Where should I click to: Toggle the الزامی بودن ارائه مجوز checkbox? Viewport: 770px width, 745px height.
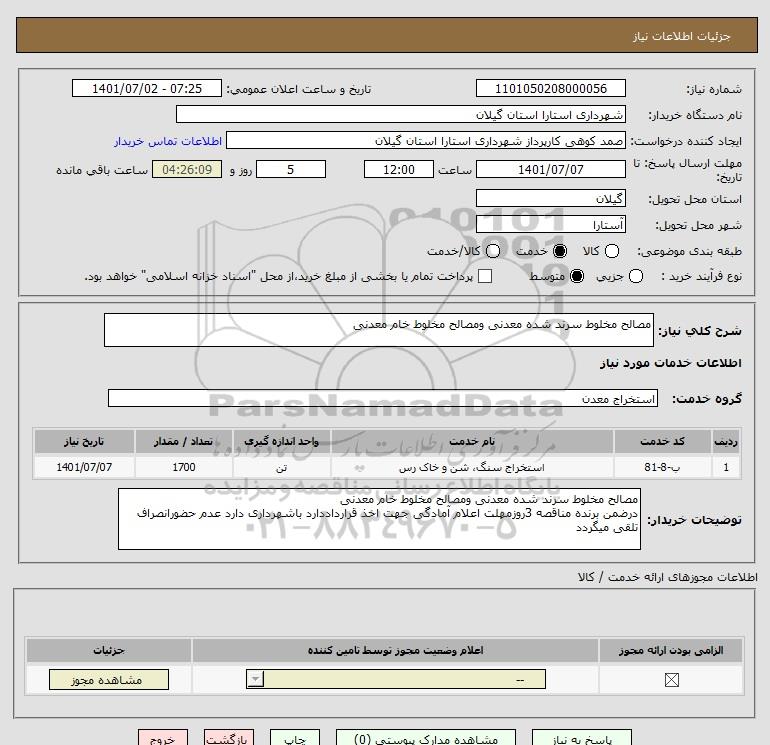(671, 680)
